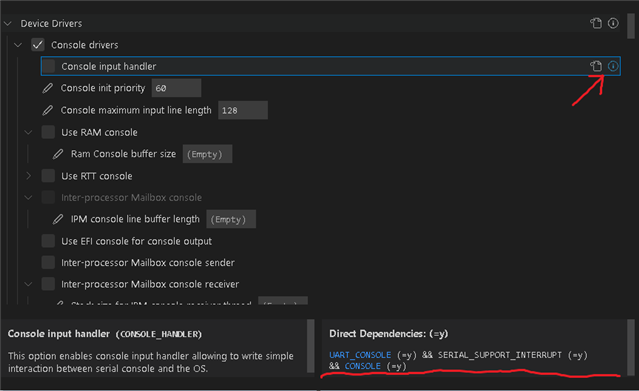Click copy icon on Device Drivers row
This screenshot has width=639, height=391.
pyautogui.click(x=596, y=23)
